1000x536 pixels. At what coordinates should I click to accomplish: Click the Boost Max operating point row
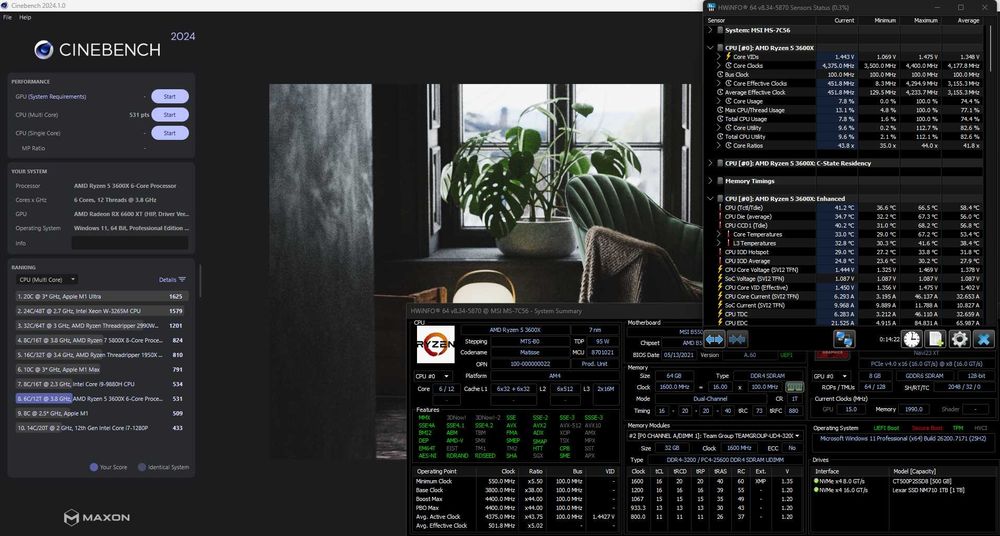click(x=515, y=499)
